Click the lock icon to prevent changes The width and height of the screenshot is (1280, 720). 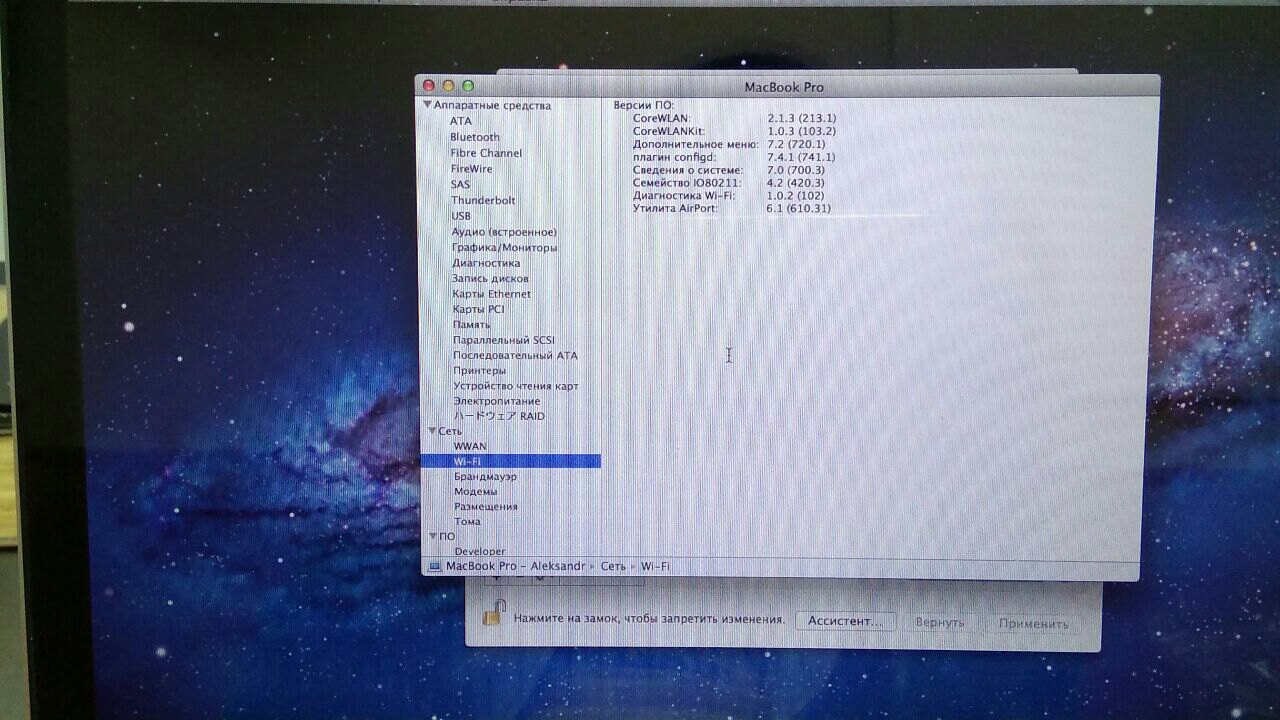494,612
